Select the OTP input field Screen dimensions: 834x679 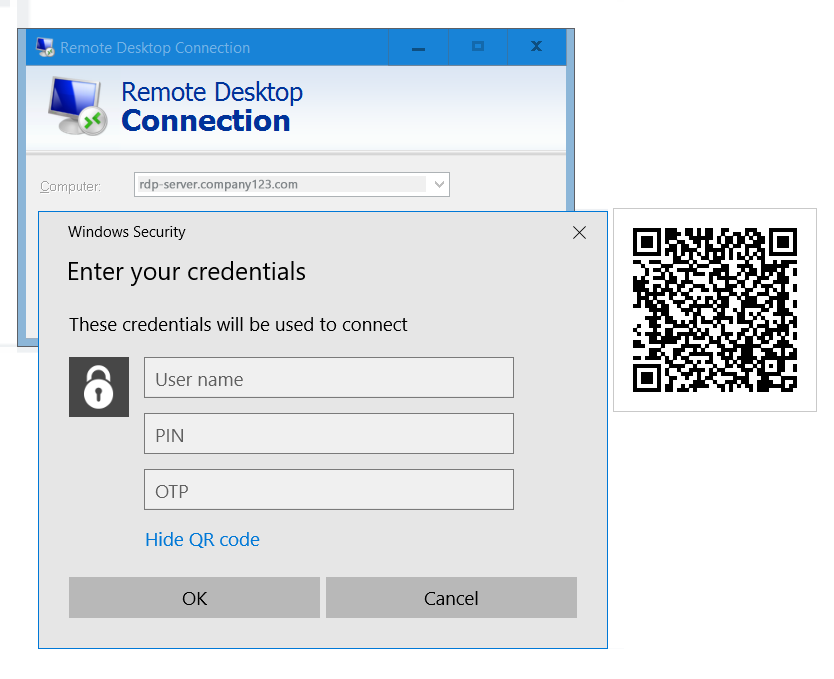pyautogui.click(x=329, y=489)
